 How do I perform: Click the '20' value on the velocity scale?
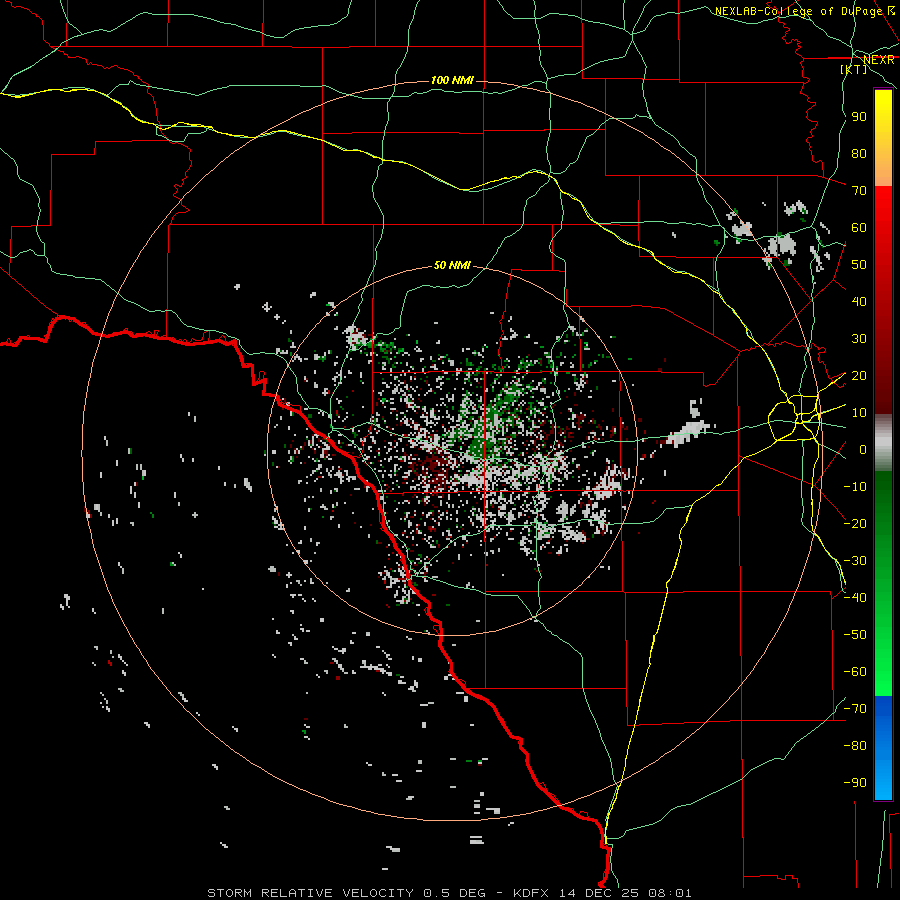(x=859, y=375)
